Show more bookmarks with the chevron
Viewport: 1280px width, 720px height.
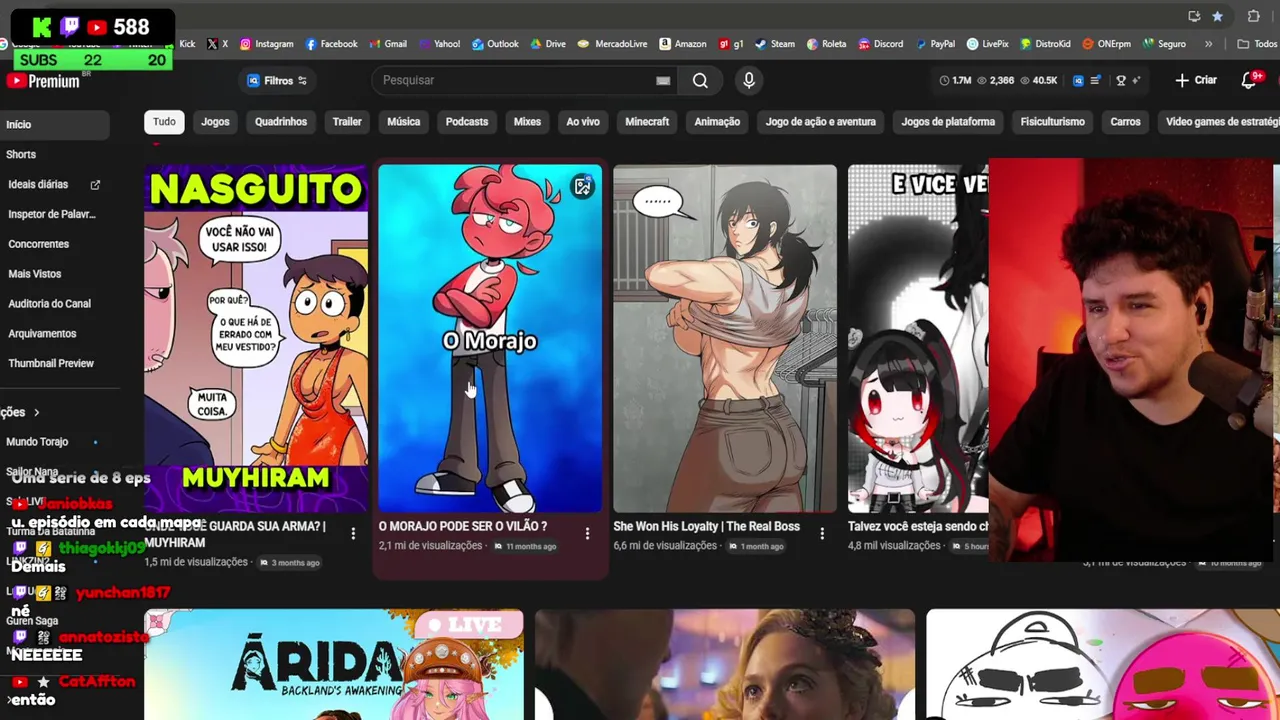pos(1208,44)
